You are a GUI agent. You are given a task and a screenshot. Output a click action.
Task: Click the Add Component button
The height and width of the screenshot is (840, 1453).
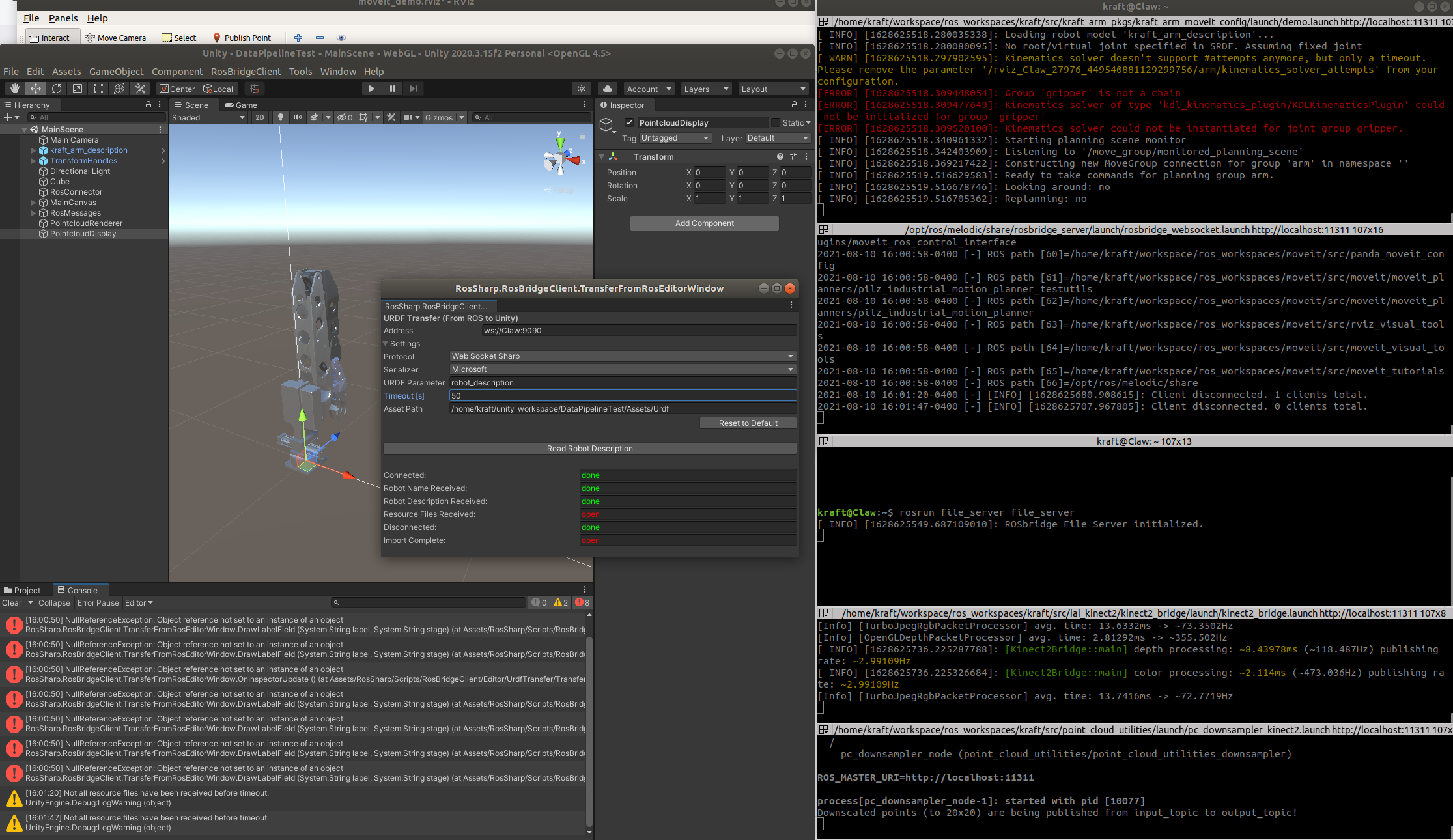[704, 223]
